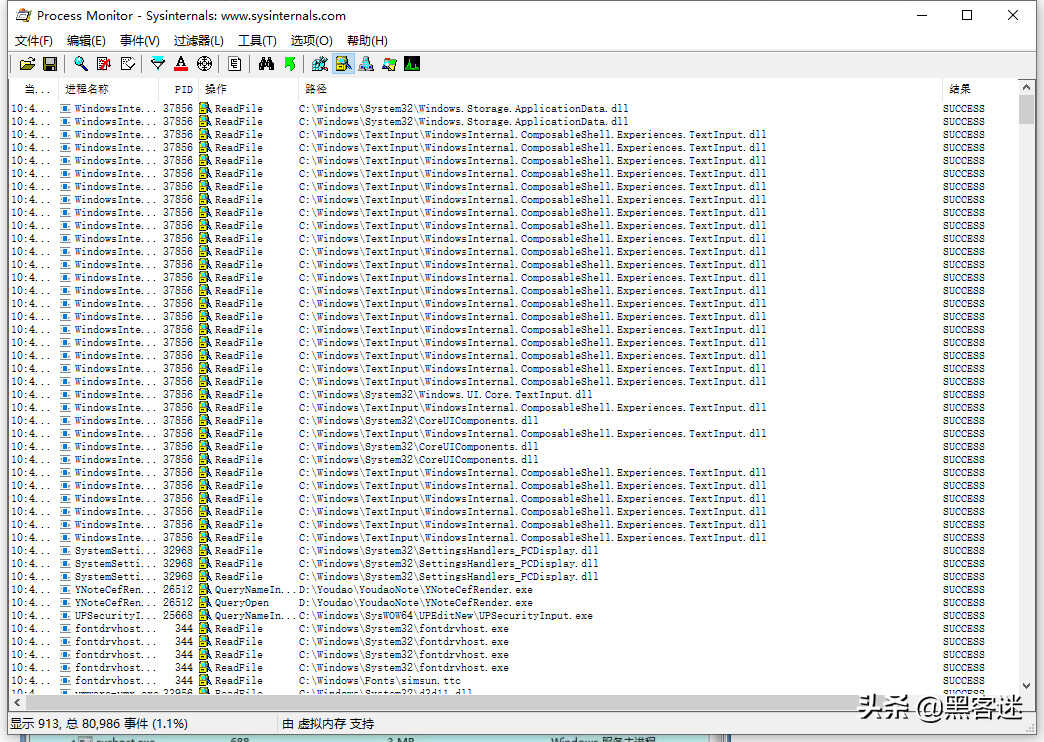Open the 工具(T) menu

pyautogui.click(x=257, y=41)
